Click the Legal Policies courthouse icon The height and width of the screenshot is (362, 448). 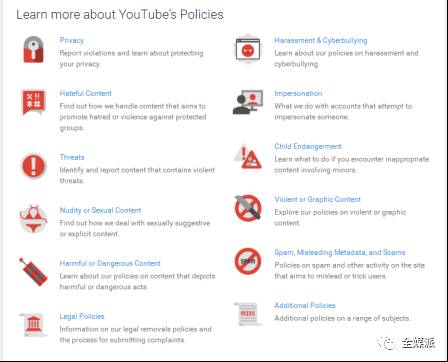(33, 325)
